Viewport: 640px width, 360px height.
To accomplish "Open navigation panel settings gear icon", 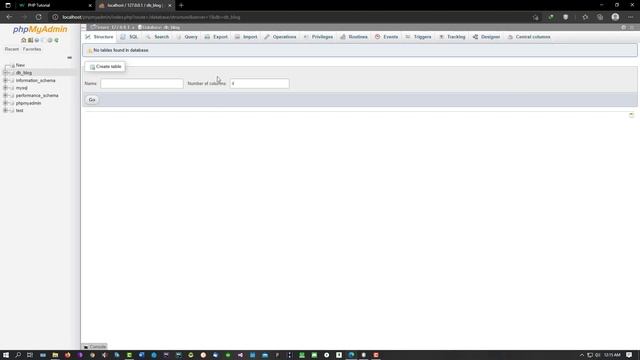I will (x=50, y=40).
